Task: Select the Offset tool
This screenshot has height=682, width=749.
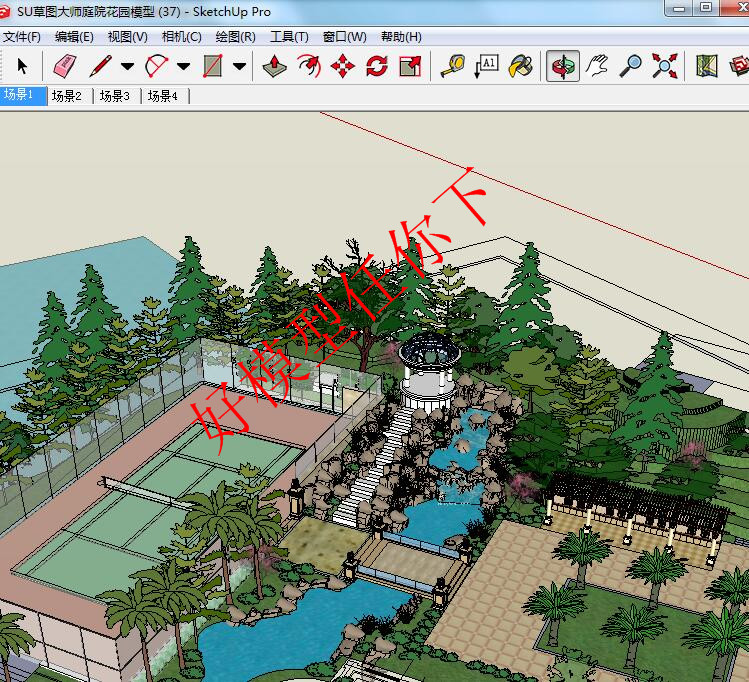Action: coord(309,66)
